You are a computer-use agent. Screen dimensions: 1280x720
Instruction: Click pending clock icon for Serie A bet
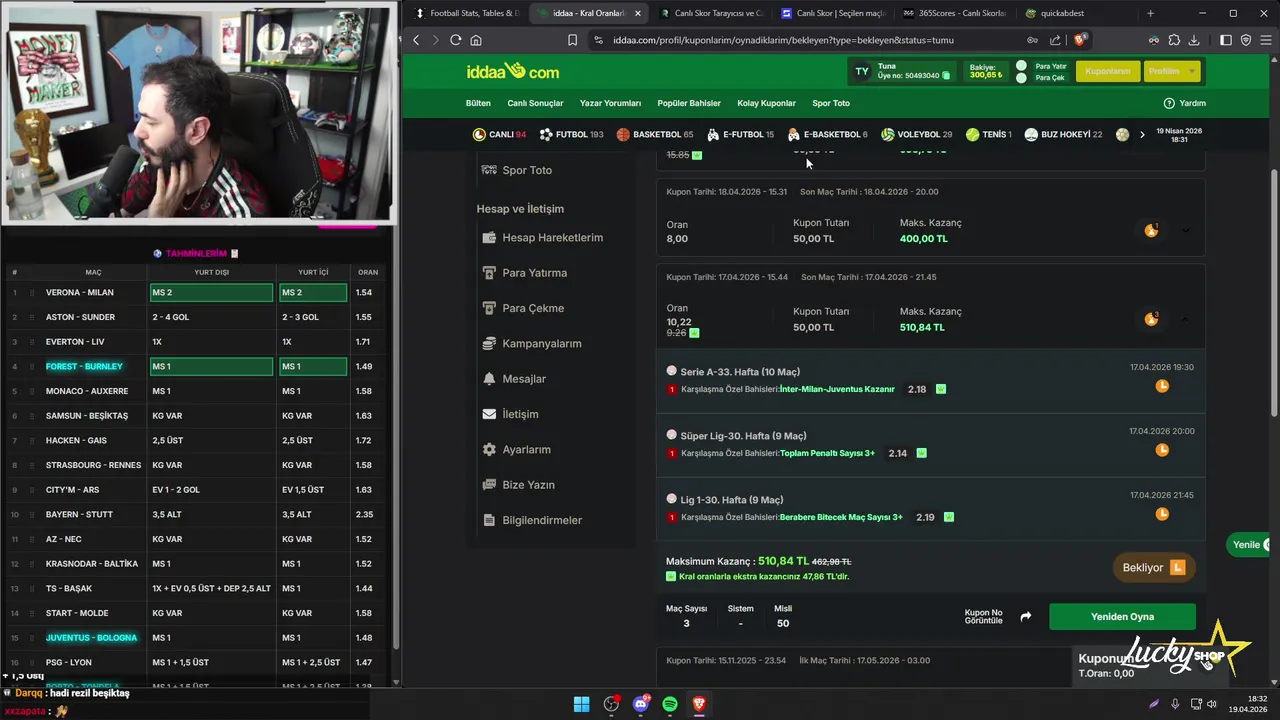(1162, 386)
